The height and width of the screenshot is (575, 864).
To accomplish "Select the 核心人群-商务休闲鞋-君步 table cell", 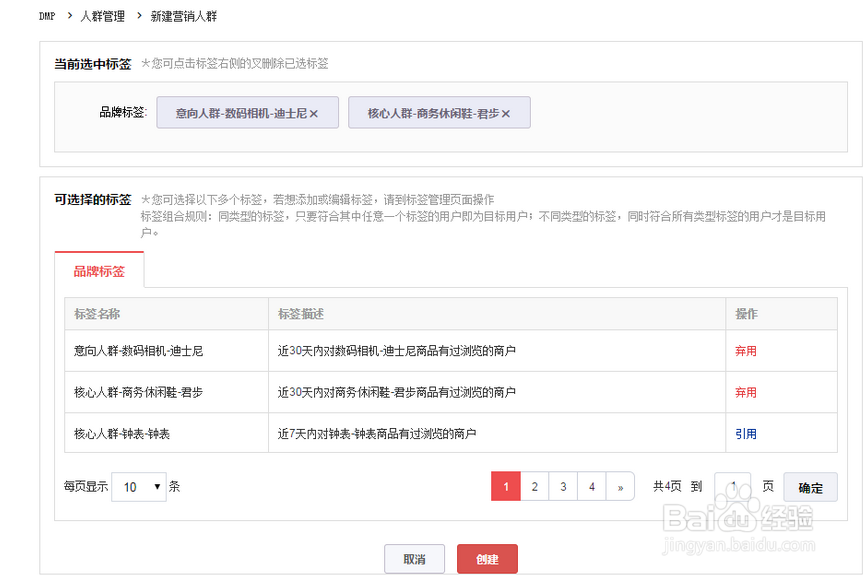I will point(166,392).
